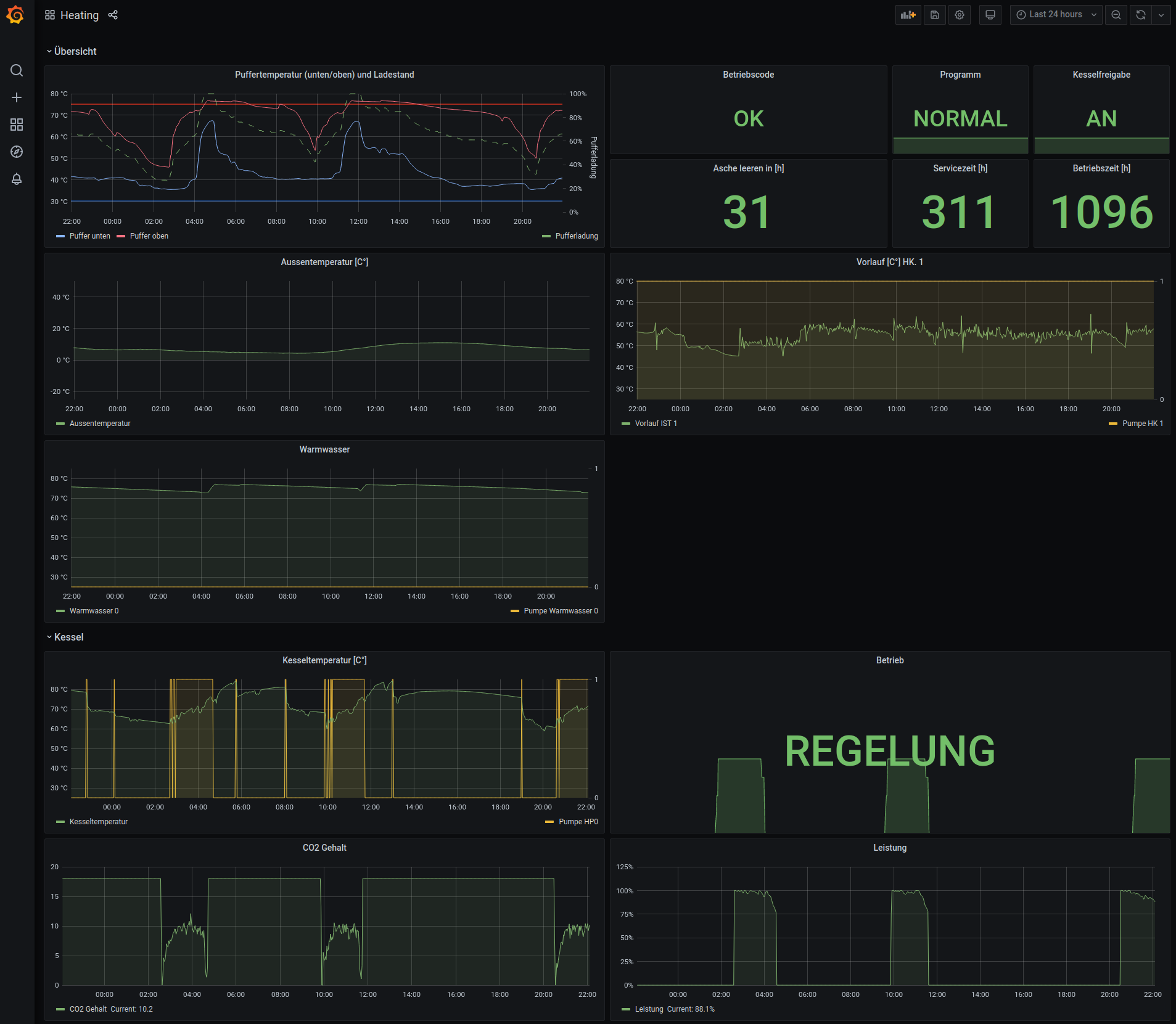Toggle Leistung legend series
This screenshot has height=1024, width=1176.
coord(649,1009)
